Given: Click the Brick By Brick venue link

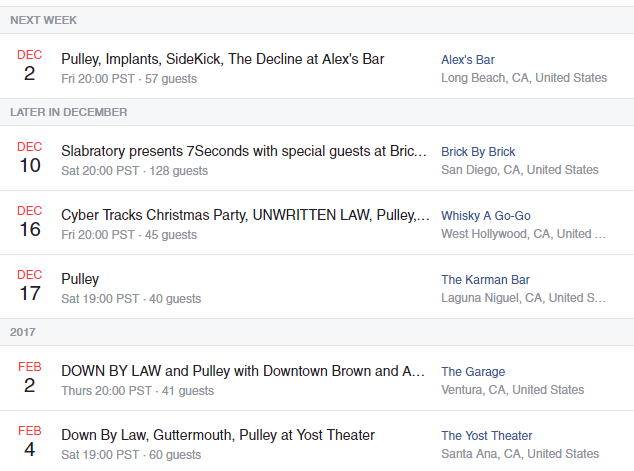Looking at the screenshot, I should point(478,152).
